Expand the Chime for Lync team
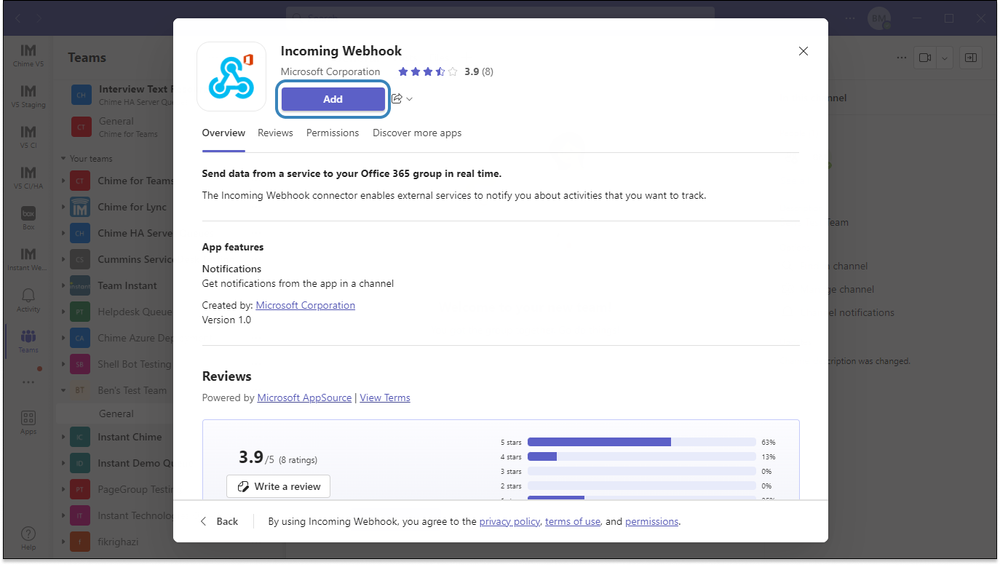The image size is (1000, 565). coord(63,207)
